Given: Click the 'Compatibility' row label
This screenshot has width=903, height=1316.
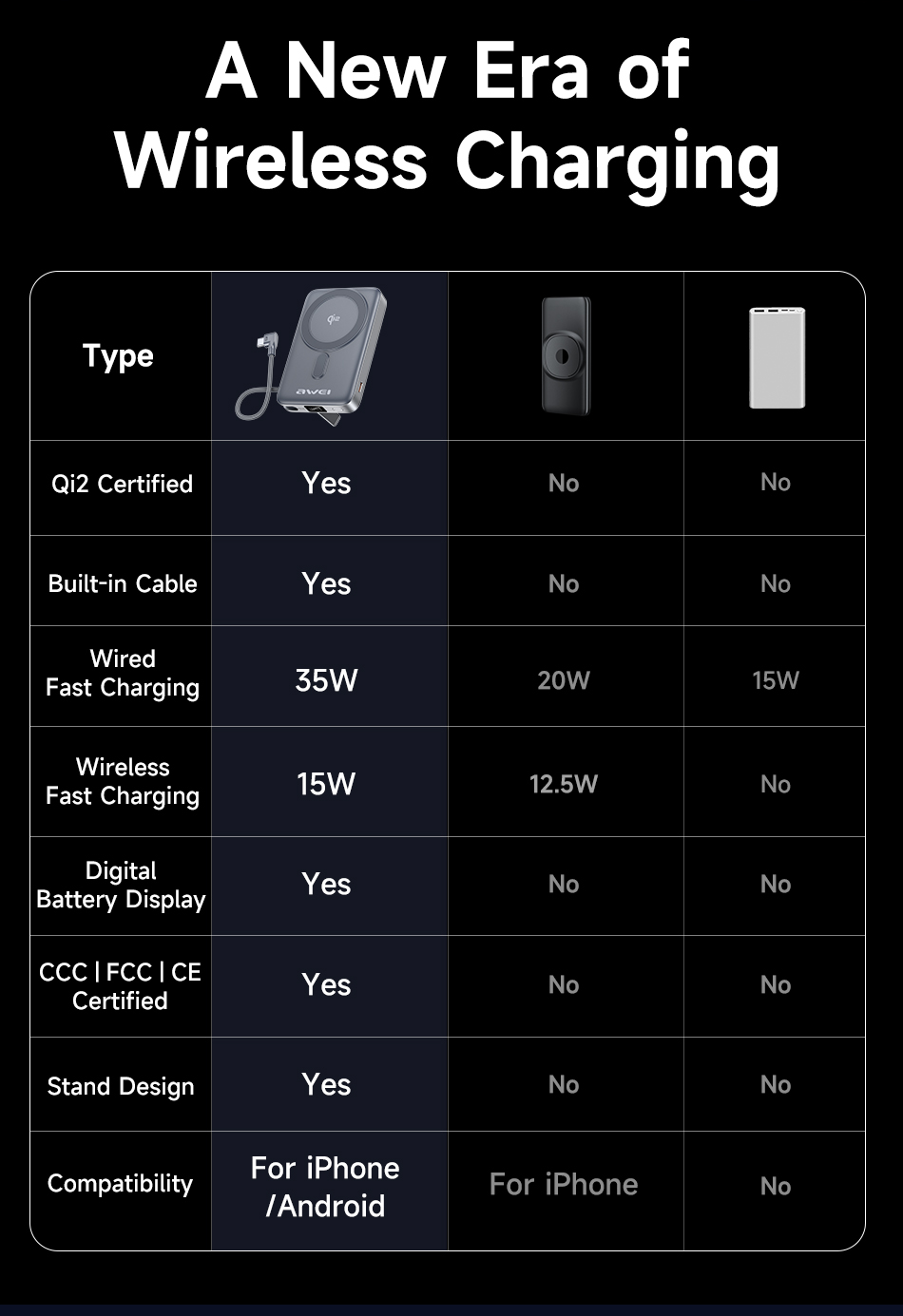Looking at the screenshot, I should point(120,1184).
